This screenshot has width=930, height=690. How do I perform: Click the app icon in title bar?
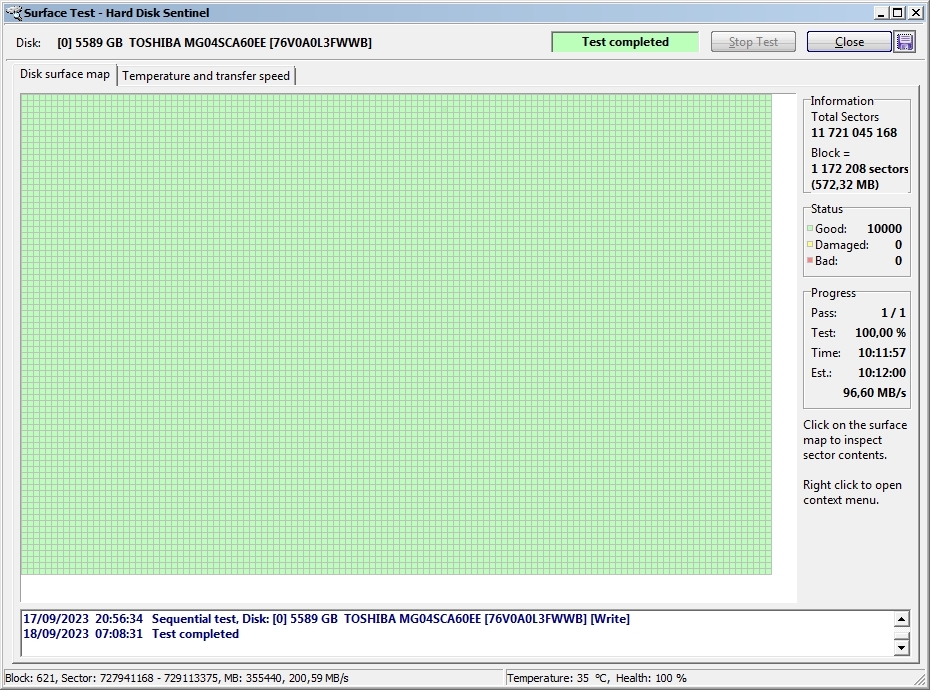coord(13,13)
